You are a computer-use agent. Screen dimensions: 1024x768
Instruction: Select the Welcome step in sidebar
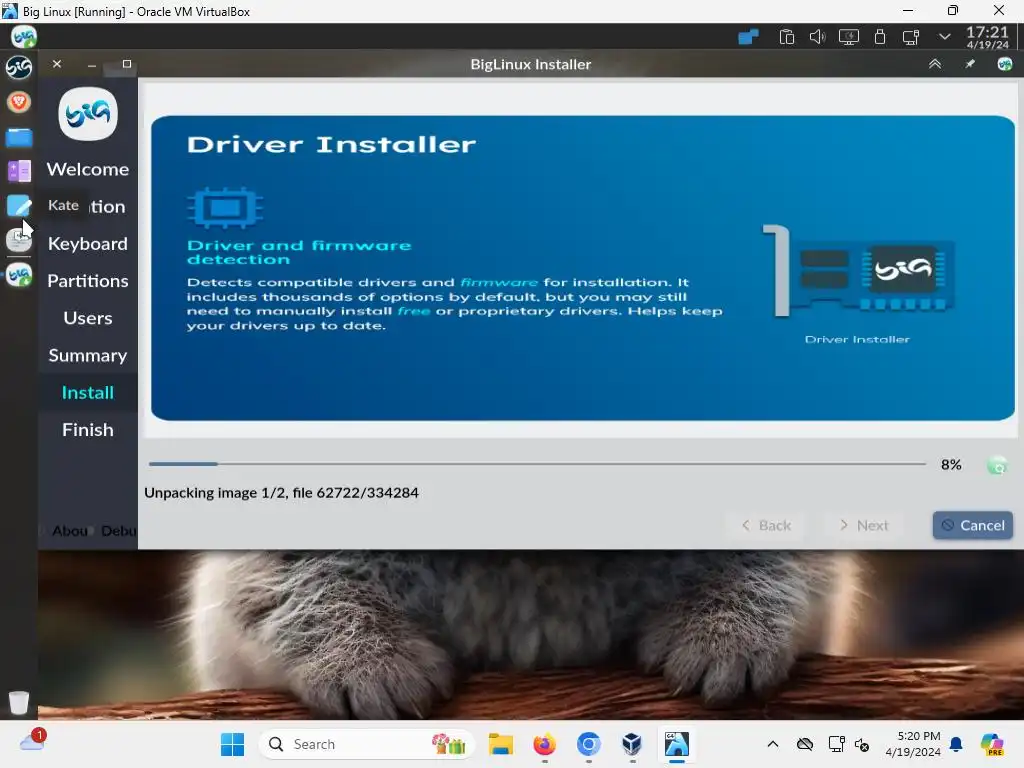click(x=88, y=169)
